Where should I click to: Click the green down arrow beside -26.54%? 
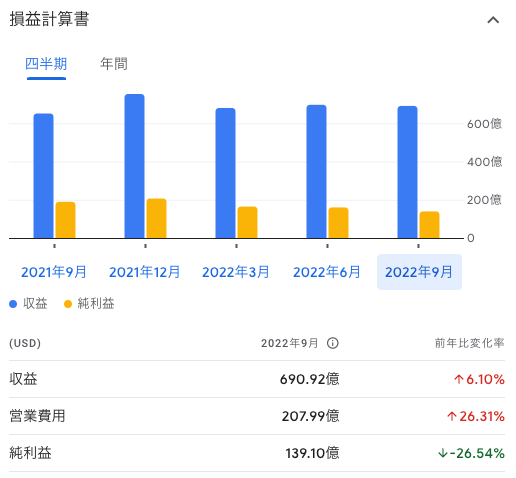443,453
